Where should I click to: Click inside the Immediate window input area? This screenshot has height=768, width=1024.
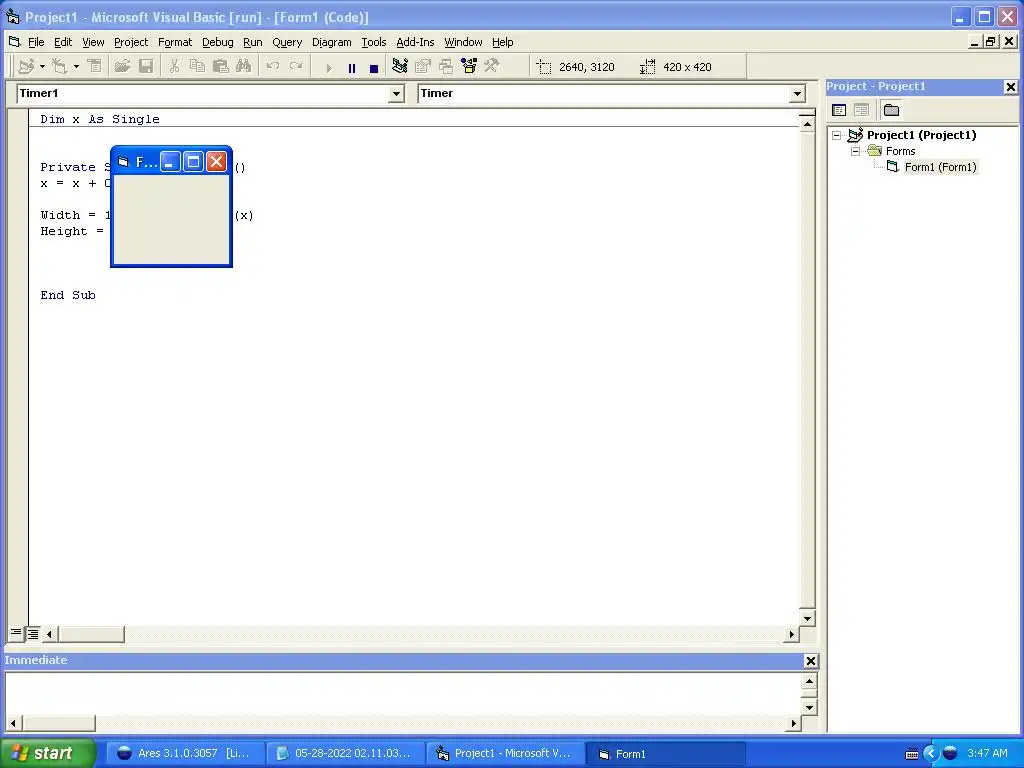[403, 694]
